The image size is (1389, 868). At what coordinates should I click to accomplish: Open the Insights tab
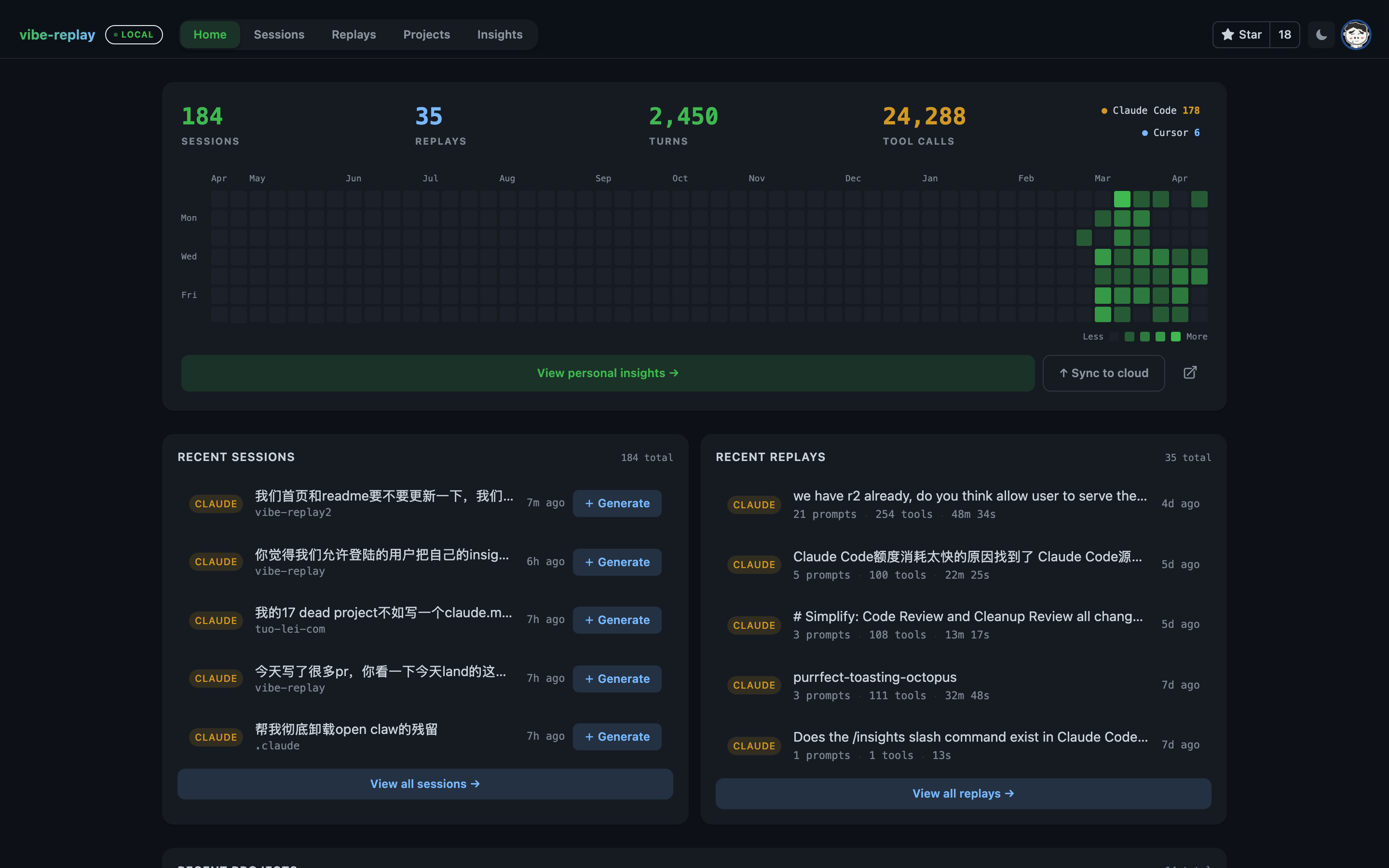click(500, 34)
